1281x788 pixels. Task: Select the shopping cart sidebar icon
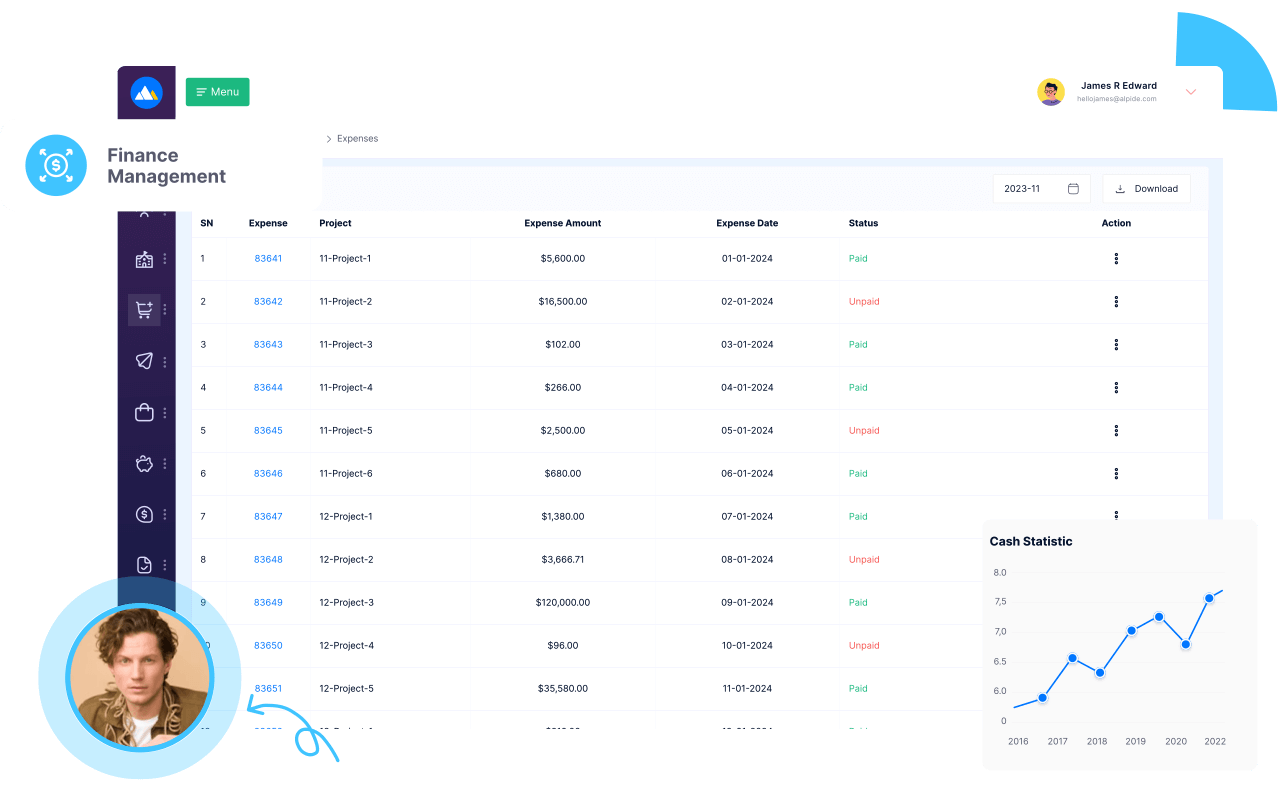click(144, 310)
